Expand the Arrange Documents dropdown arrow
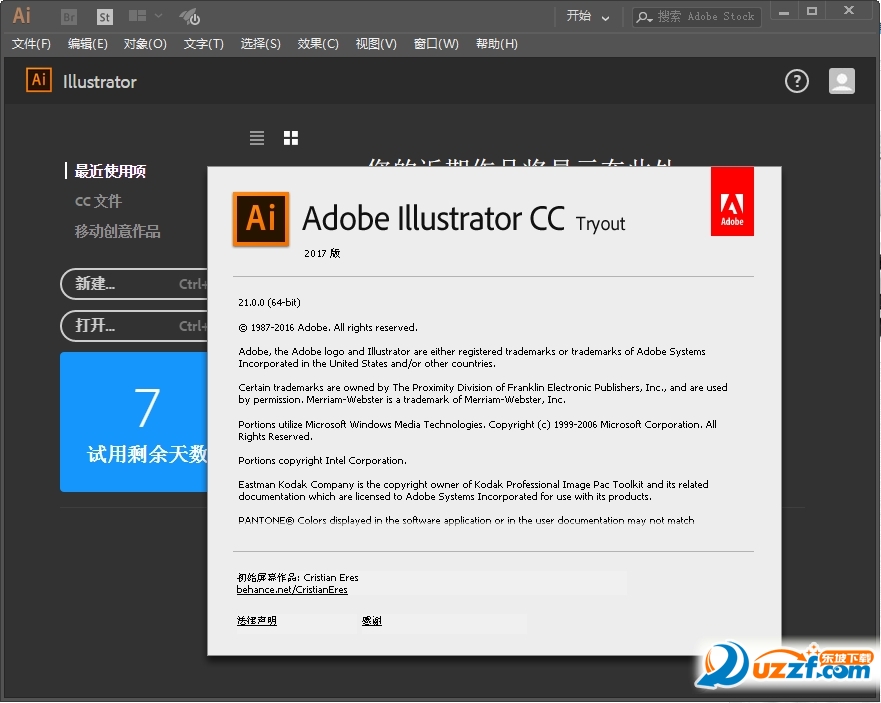 157,15
